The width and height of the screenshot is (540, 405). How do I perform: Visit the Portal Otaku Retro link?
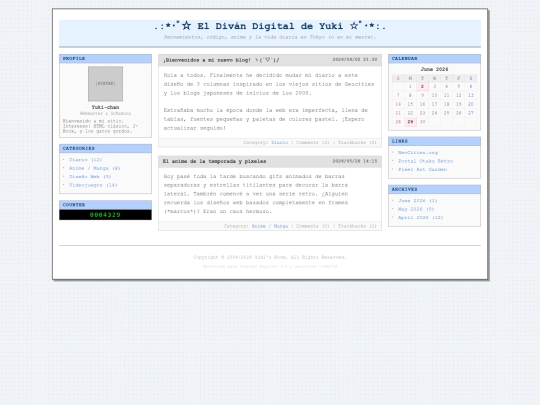[425, 161]
